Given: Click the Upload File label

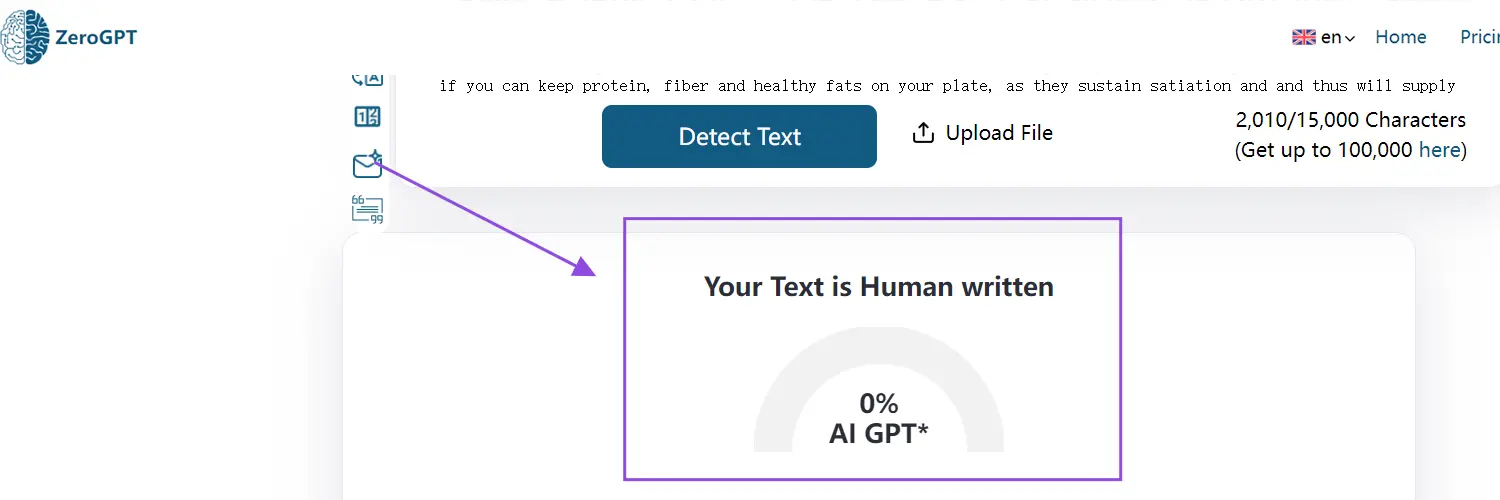Looking at the screenshot, I should [x=999, y=133].
